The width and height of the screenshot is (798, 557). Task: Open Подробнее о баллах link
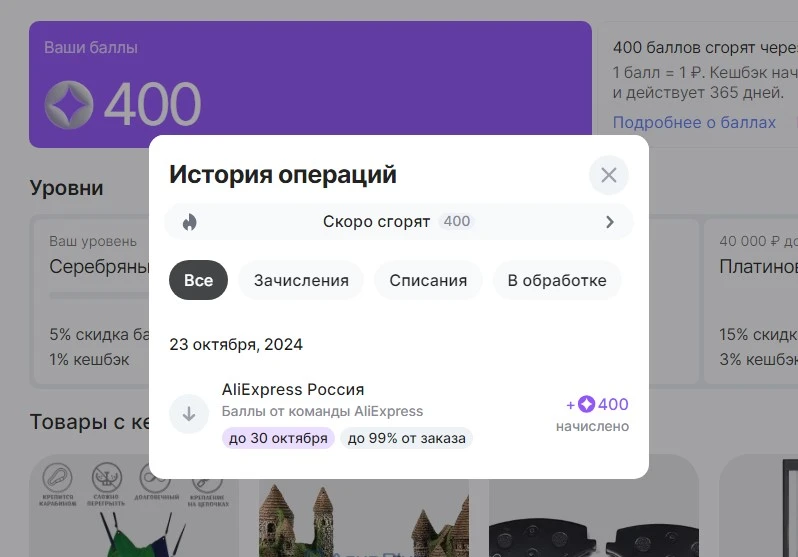[x=694, y=122]
